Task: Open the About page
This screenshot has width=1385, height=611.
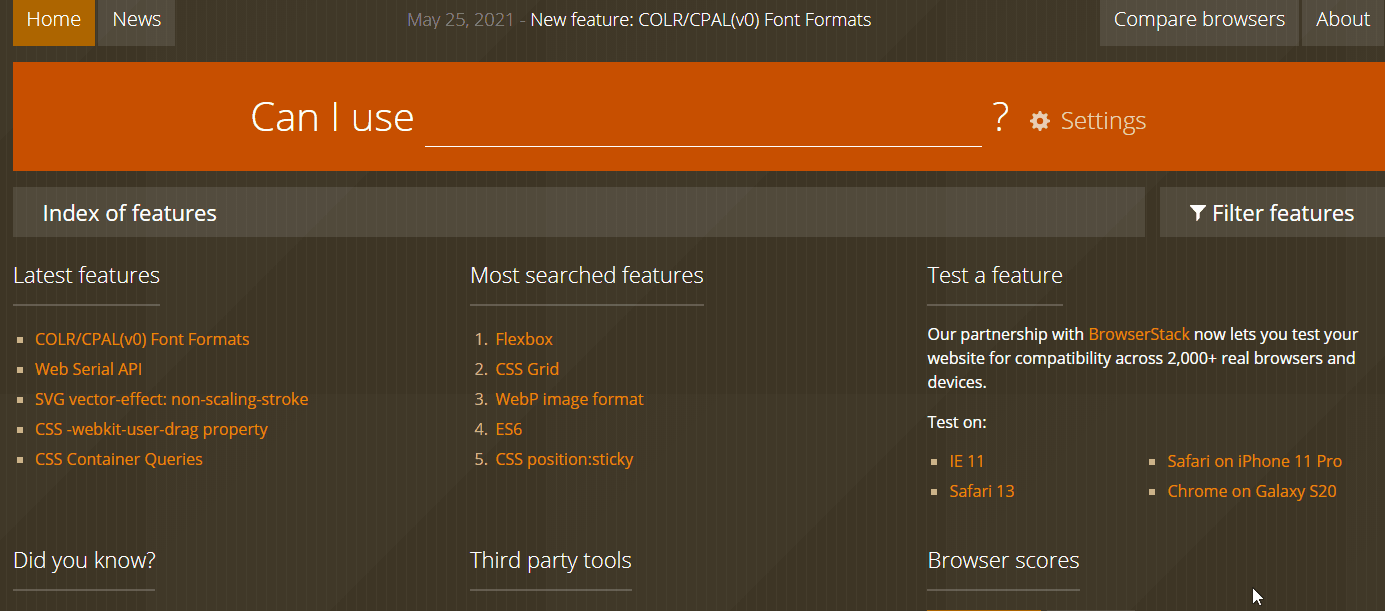Action: click(1343, 20)
